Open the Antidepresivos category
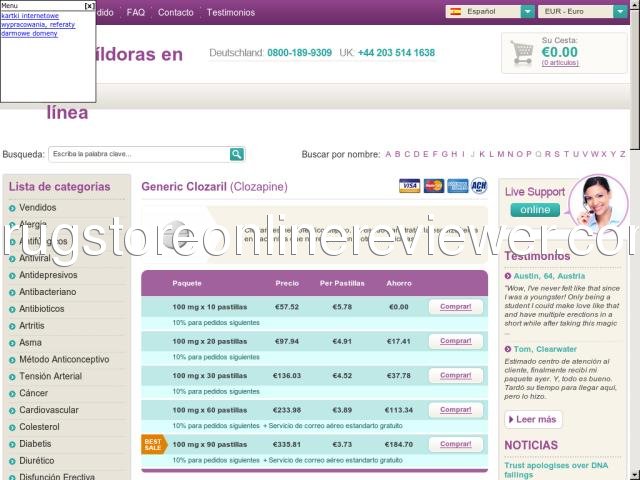640x480 pixels. click(48, 275)
